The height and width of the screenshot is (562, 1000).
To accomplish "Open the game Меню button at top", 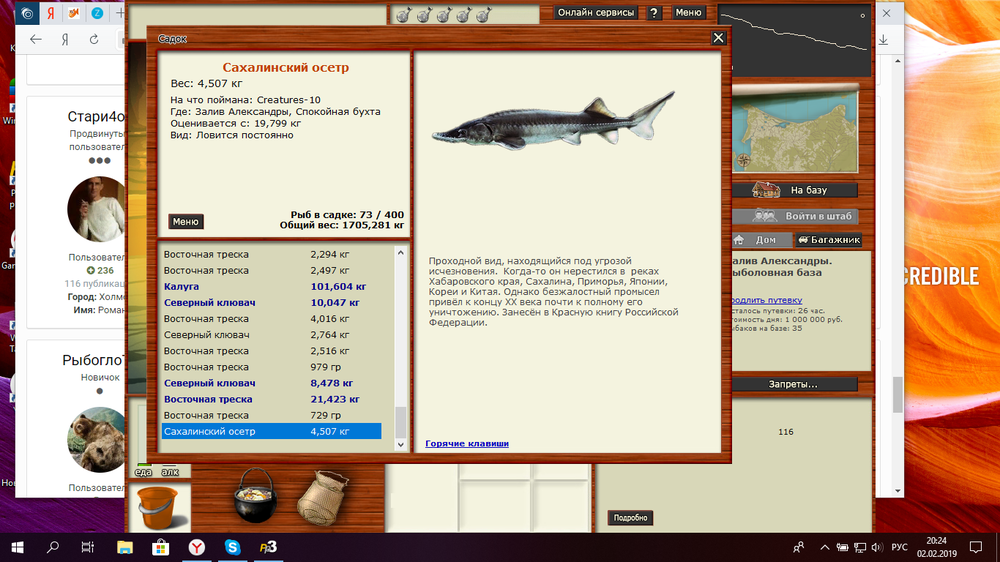I will (x=688, y=12).
